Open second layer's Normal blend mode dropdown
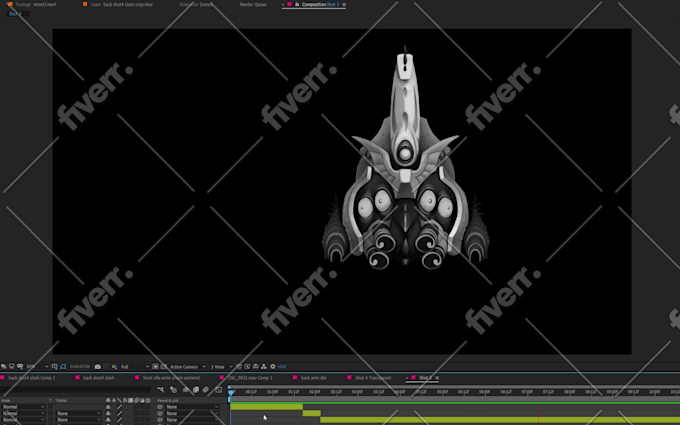Image resolution: width=680 pixels, height=425 pixels. tap(23, 413)
